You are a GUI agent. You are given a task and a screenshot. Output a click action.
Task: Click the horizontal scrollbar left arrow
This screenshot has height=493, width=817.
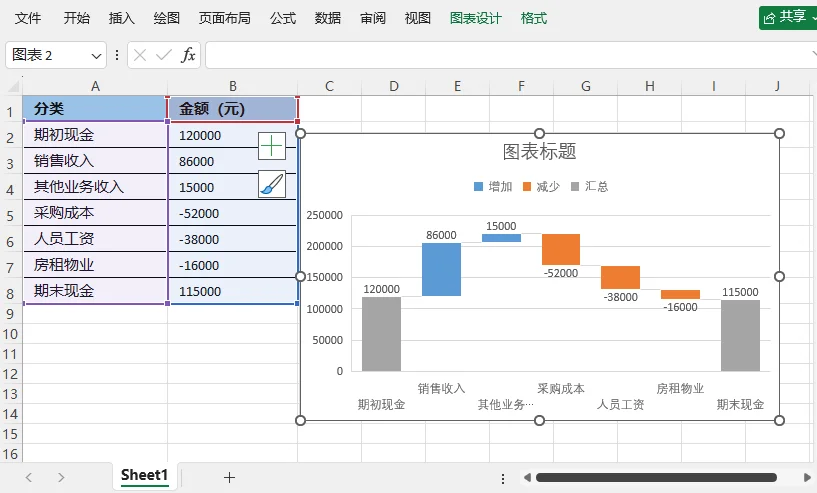(x=527, y=477)
